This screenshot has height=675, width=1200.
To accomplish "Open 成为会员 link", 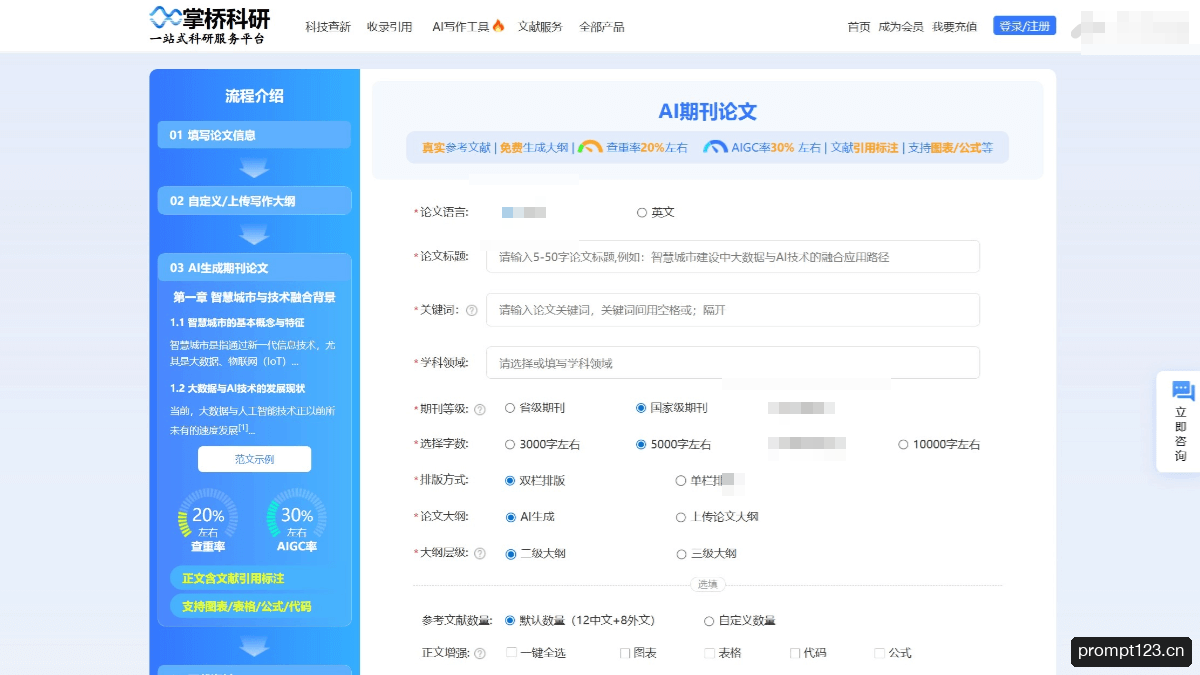I will (900, 27).
